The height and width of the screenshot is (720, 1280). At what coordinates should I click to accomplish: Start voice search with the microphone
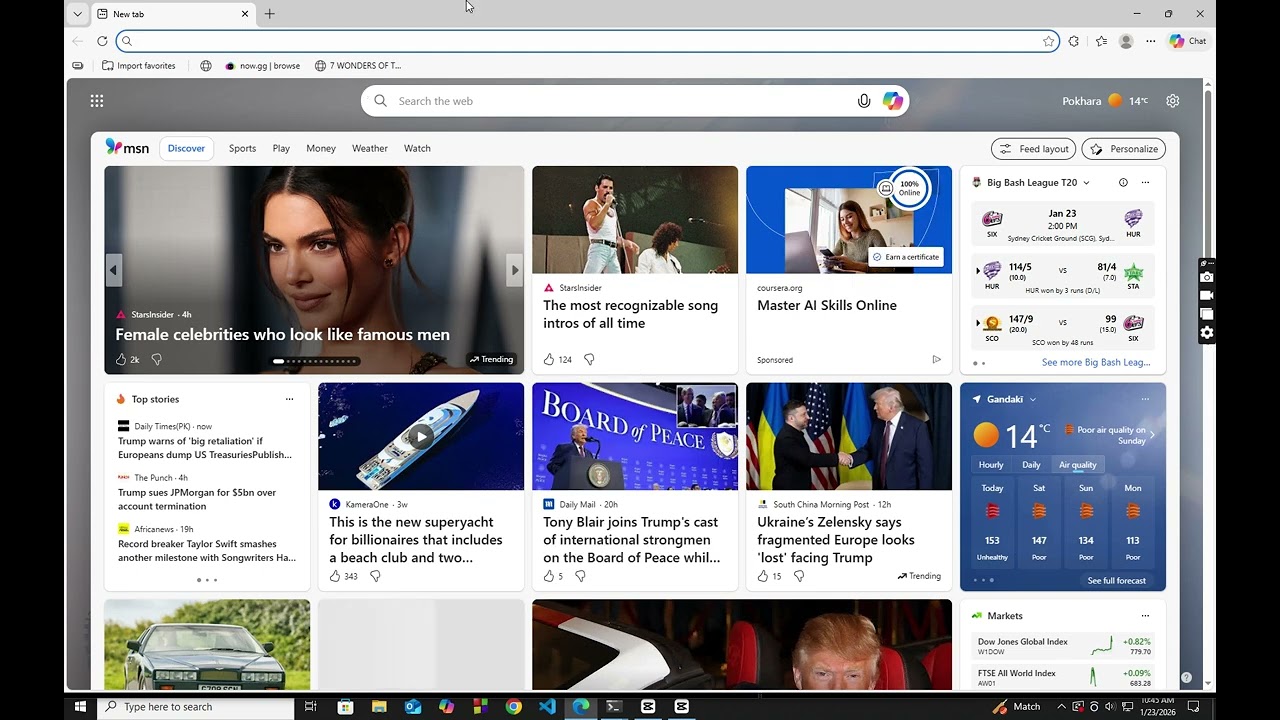point(864,101)
